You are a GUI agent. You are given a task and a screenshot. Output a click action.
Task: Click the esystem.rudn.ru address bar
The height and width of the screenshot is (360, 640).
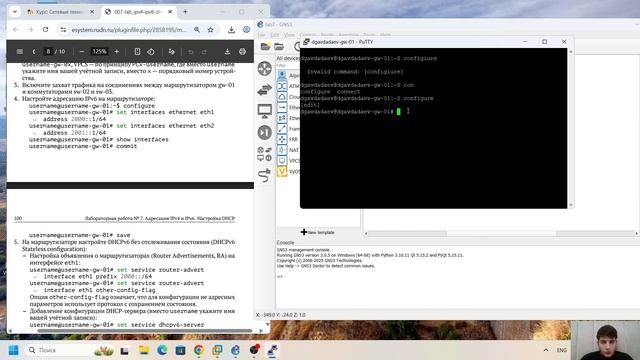129,30
